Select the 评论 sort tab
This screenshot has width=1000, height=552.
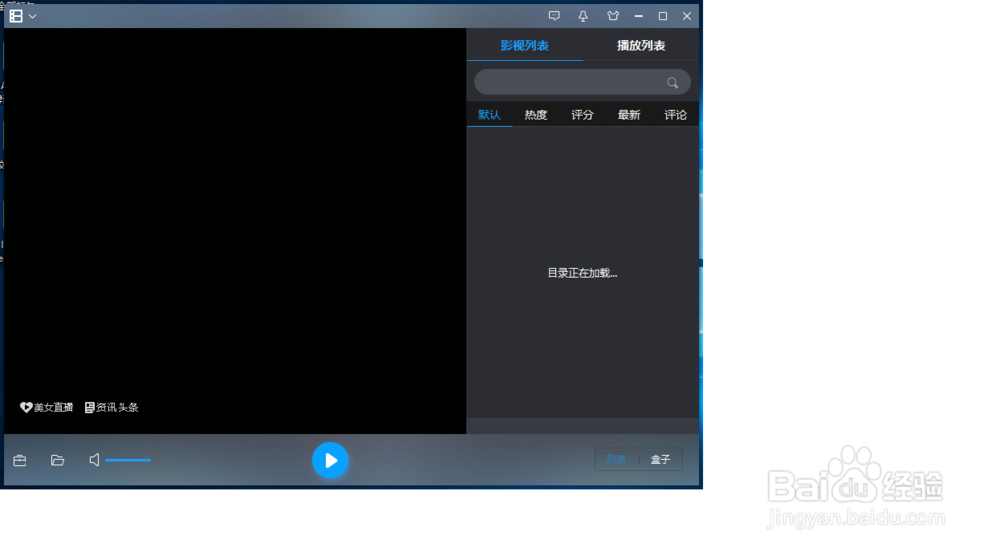[x=675, y=115]
